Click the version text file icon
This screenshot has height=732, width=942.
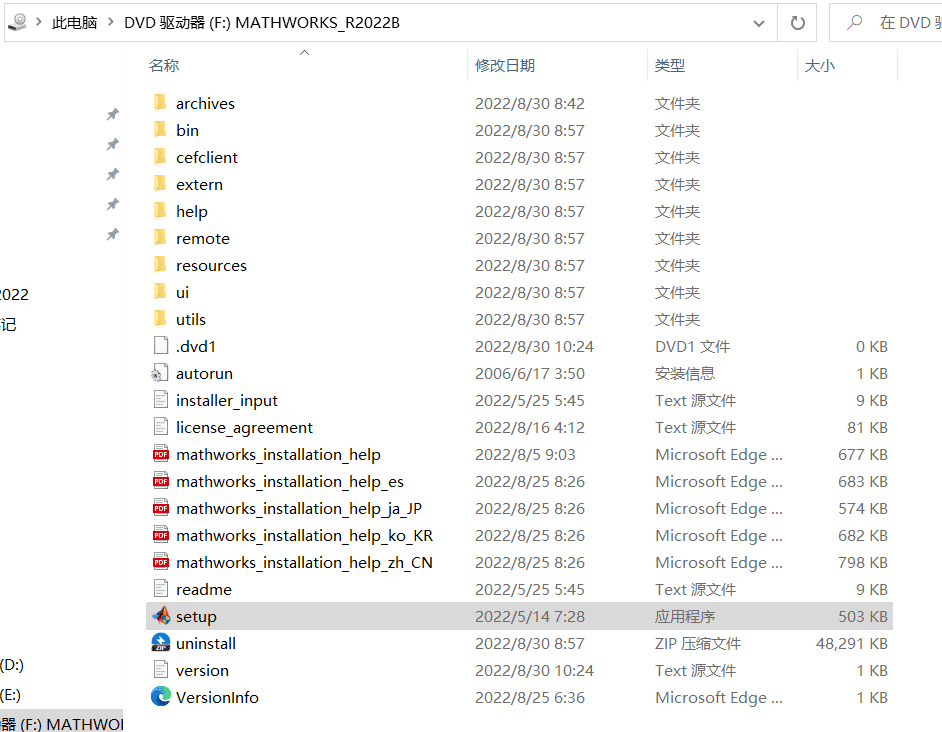160,669
